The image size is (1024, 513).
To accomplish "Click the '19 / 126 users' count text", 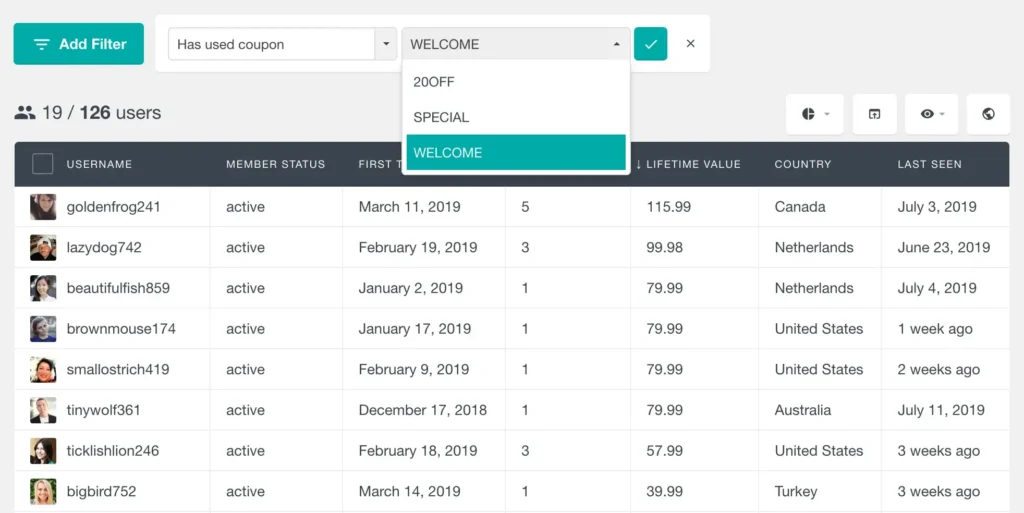I will click(101, 113).
